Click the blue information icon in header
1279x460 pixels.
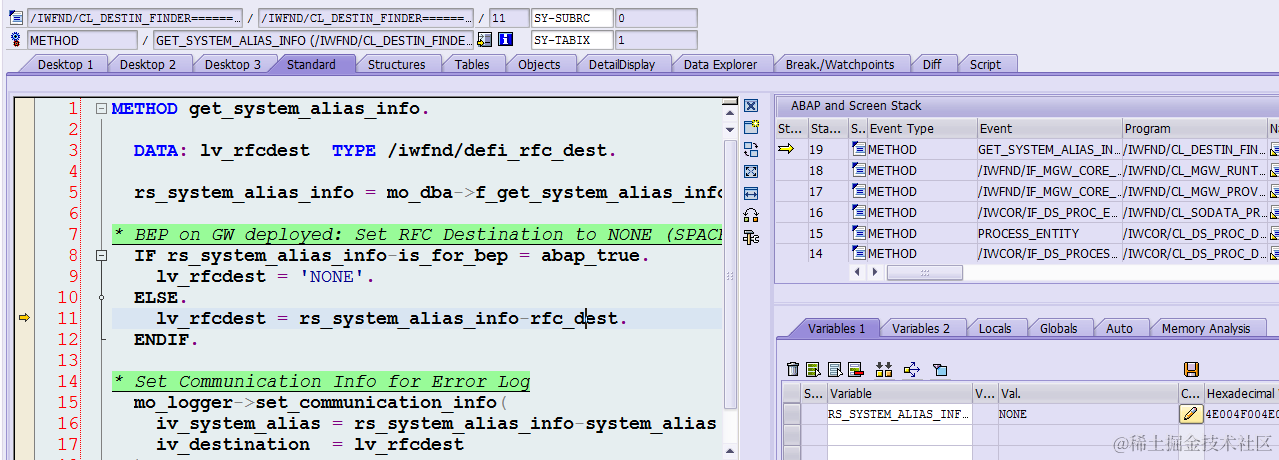[505, 40]
